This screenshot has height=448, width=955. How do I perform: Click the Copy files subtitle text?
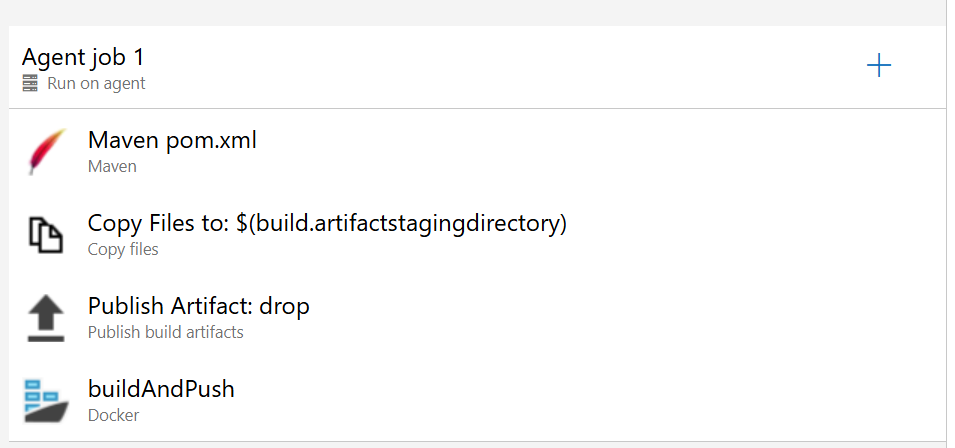click(x=123, y=249)
